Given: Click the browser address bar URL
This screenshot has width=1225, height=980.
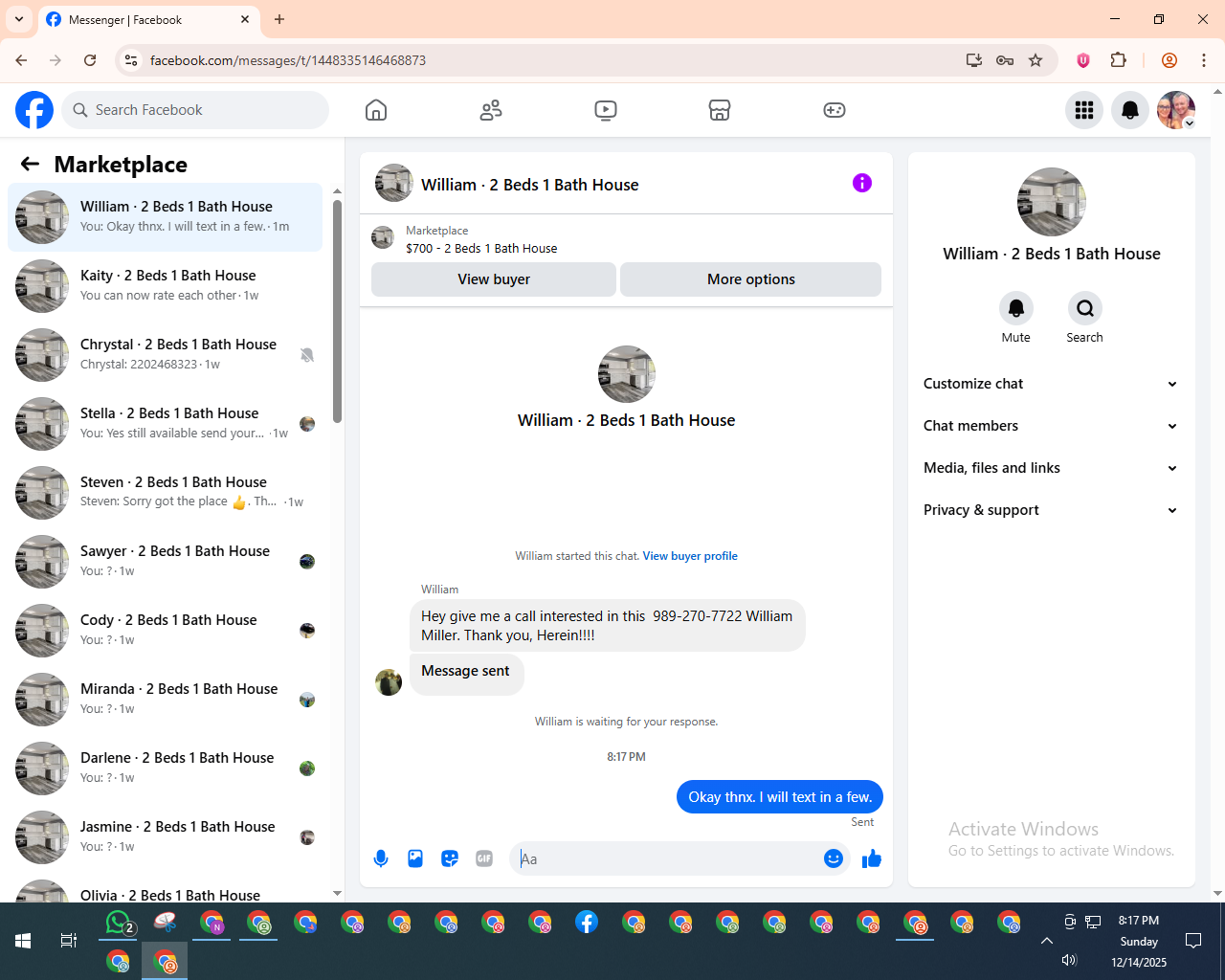Looking at the screenshot, I should tap(288, 60).
